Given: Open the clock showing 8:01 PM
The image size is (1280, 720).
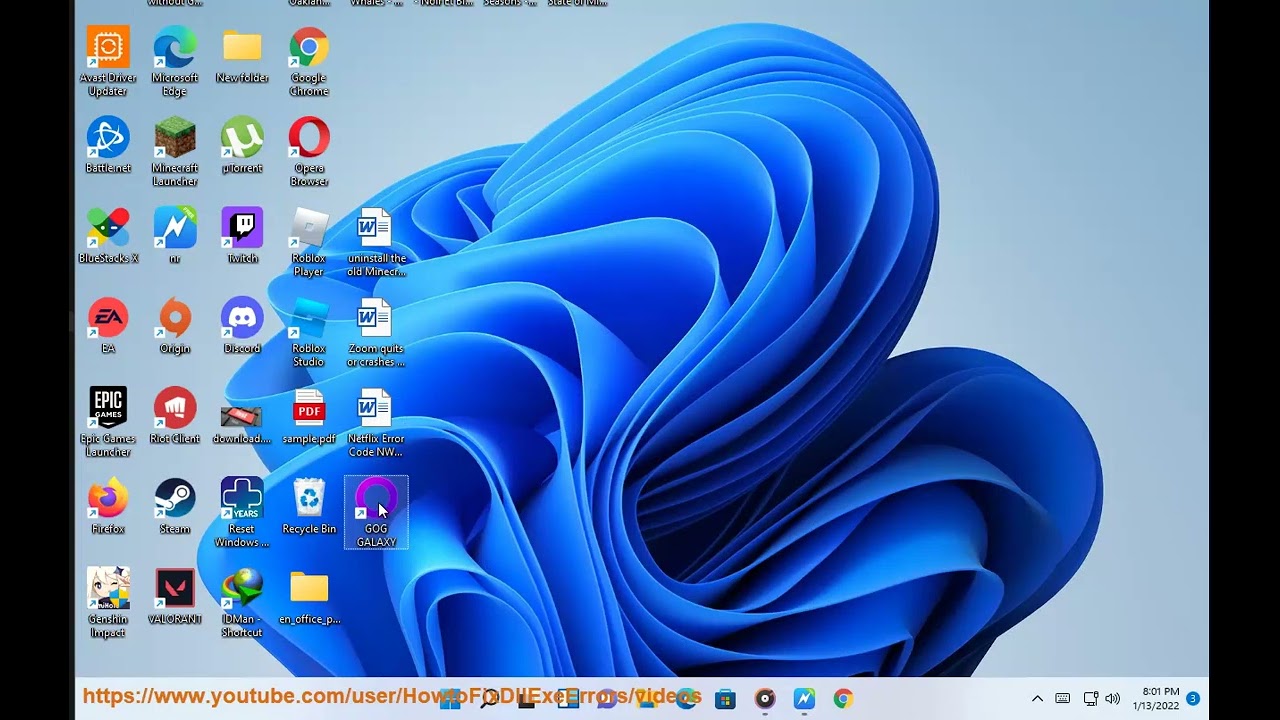Looking at the screenshot, I should 1157,699.
